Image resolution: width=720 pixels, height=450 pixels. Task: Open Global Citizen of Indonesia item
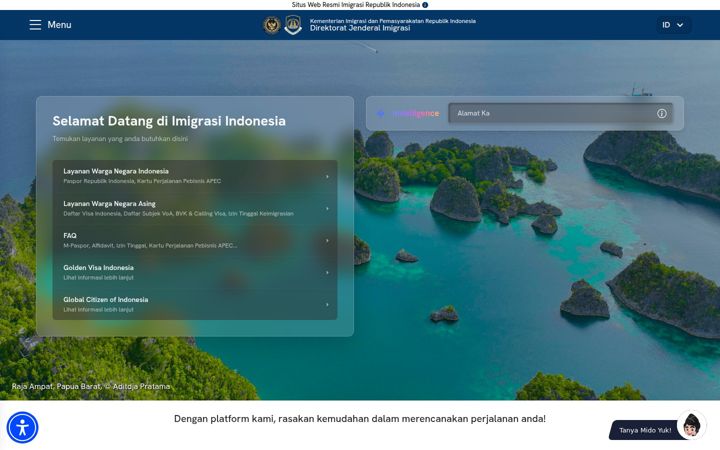click(195, 304)
